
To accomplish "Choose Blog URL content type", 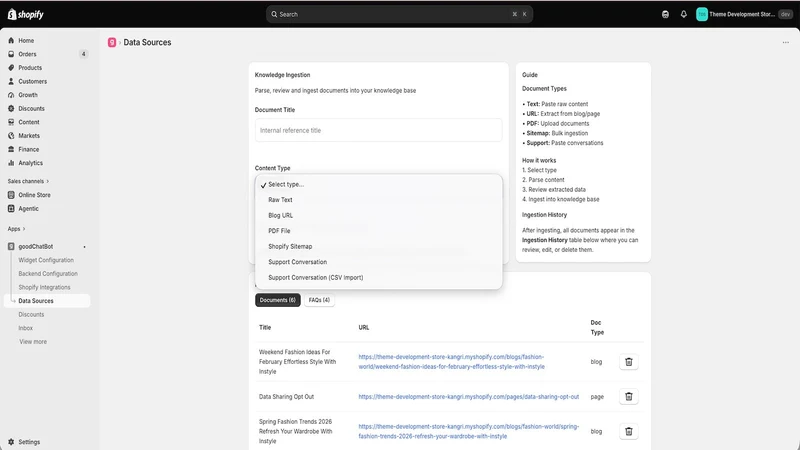I will 379,215.
